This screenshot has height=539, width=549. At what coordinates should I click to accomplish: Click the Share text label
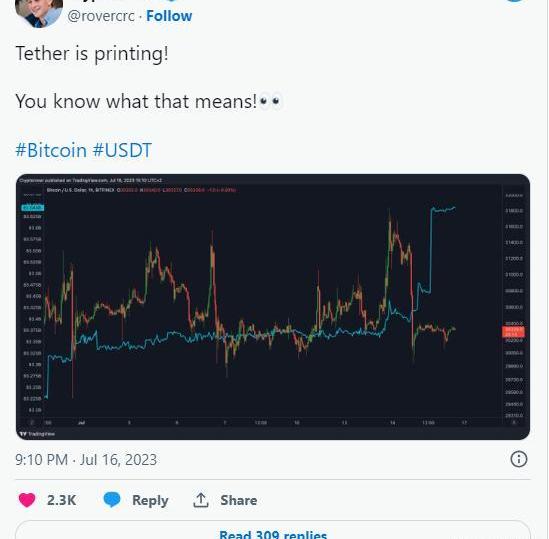pyautogui.click(x=238, y=500)
